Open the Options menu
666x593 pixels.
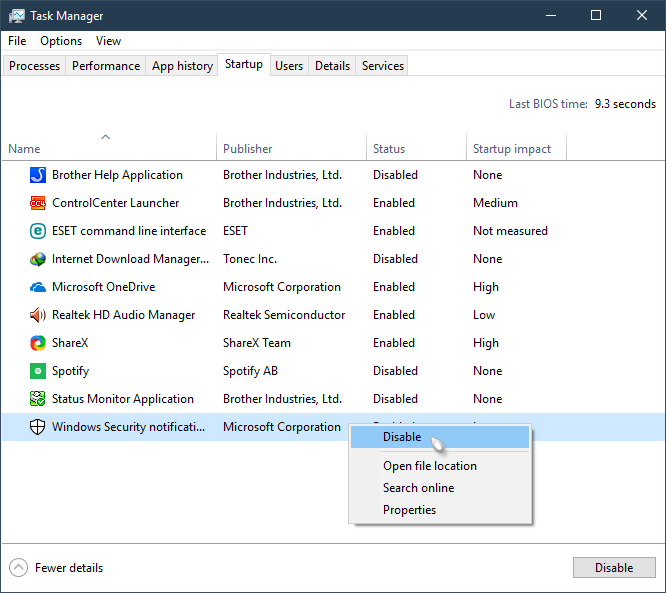click(x=61, y=41)
